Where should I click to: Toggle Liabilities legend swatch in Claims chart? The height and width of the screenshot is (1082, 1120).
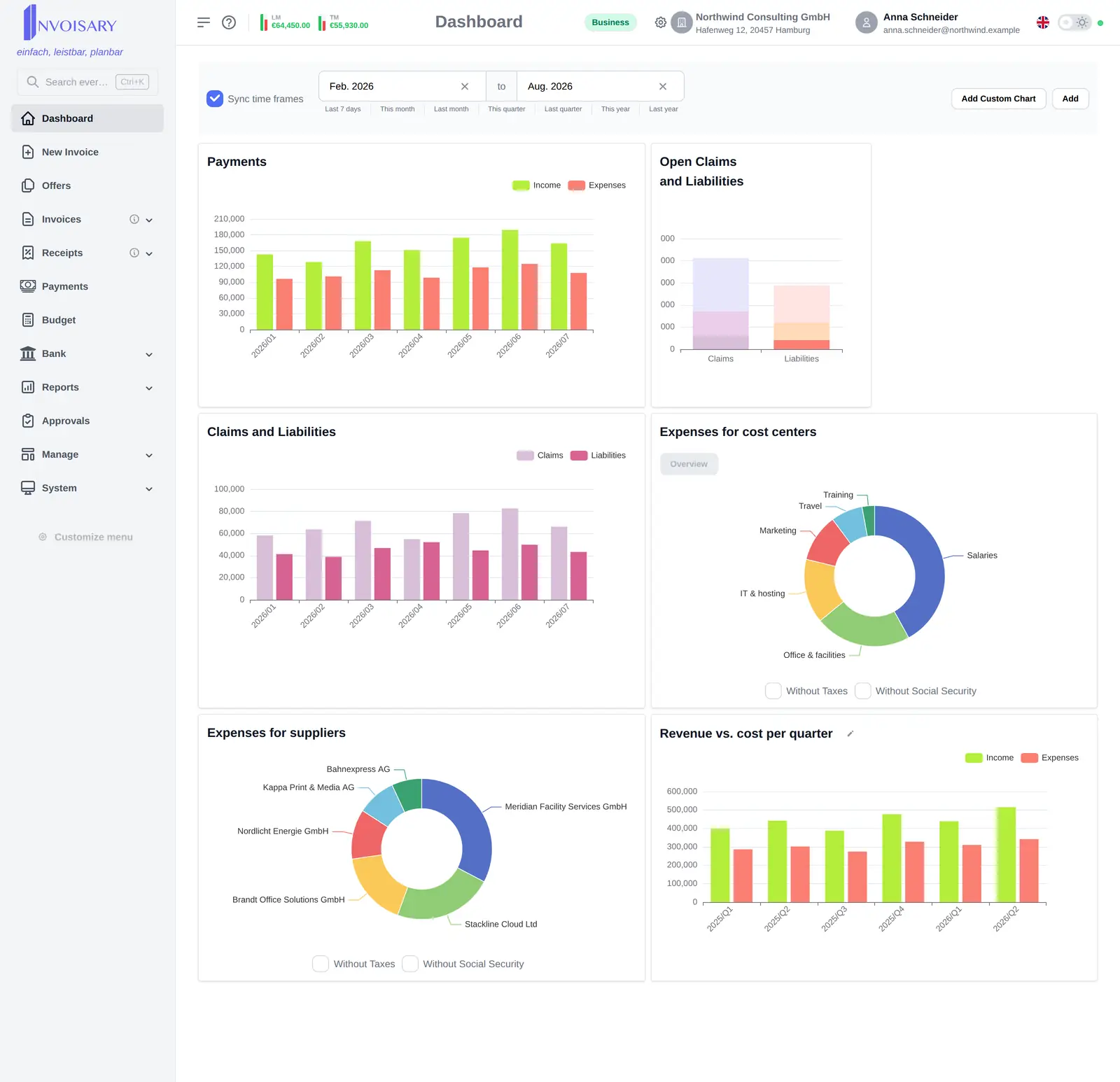[x=579, y=456]
